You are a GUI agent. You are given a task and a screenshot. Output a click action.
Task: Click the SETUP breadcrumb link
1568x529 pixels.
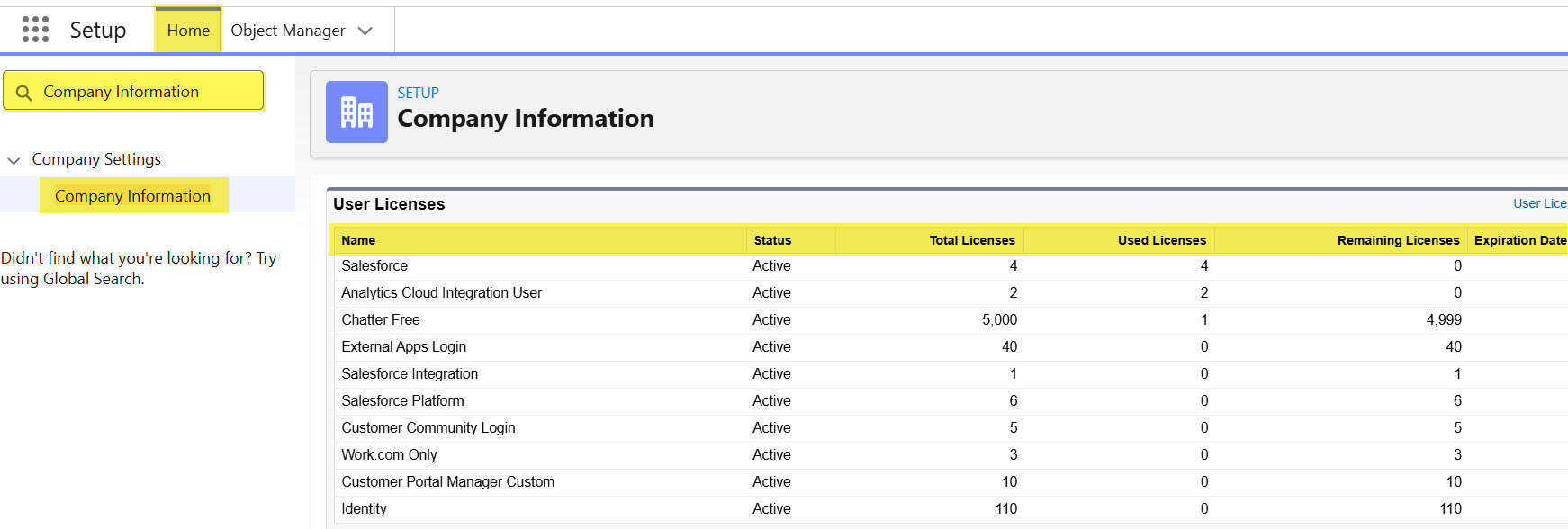418,93
